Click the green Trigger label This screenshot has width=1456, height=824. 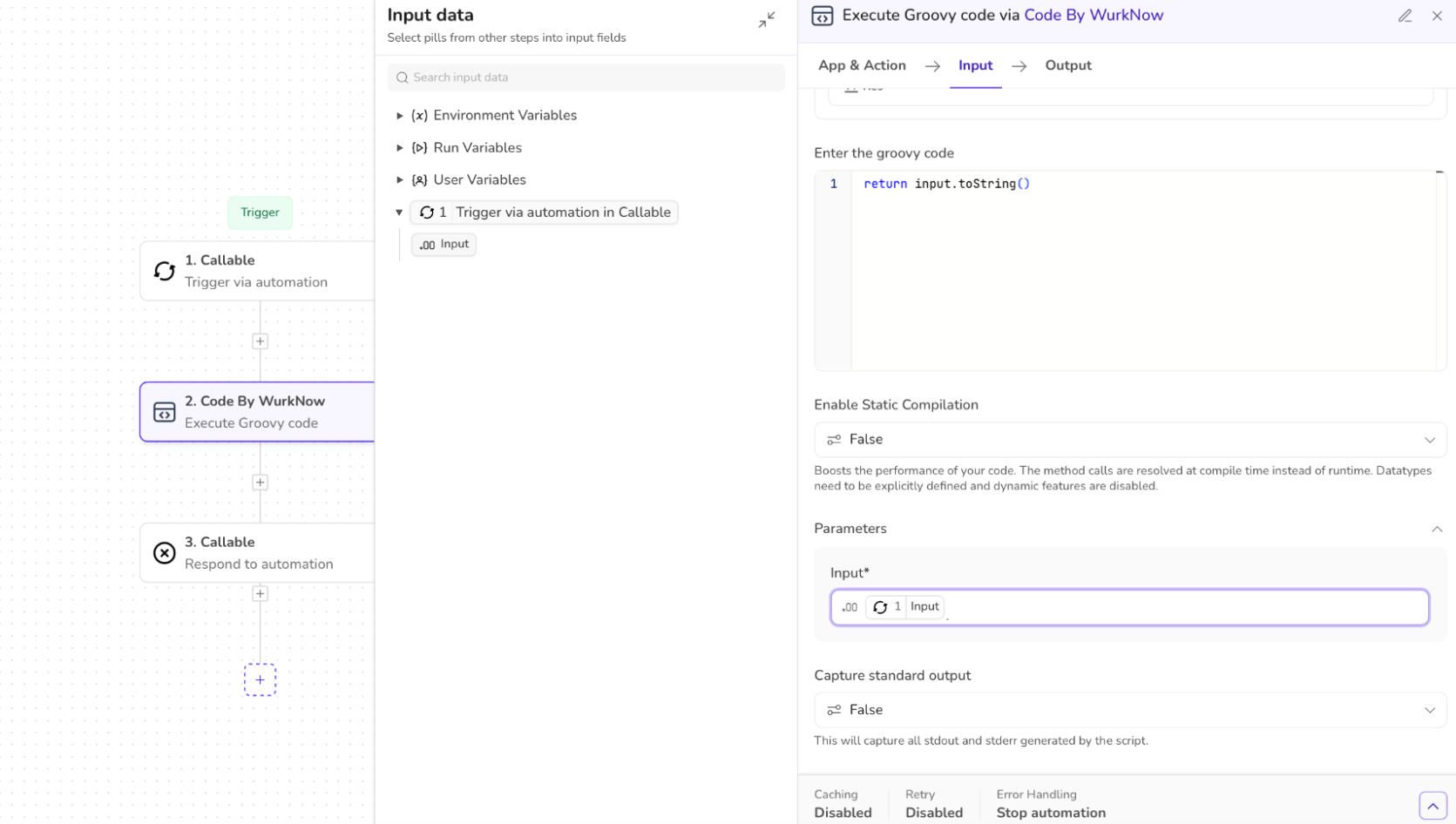(260, 213)
